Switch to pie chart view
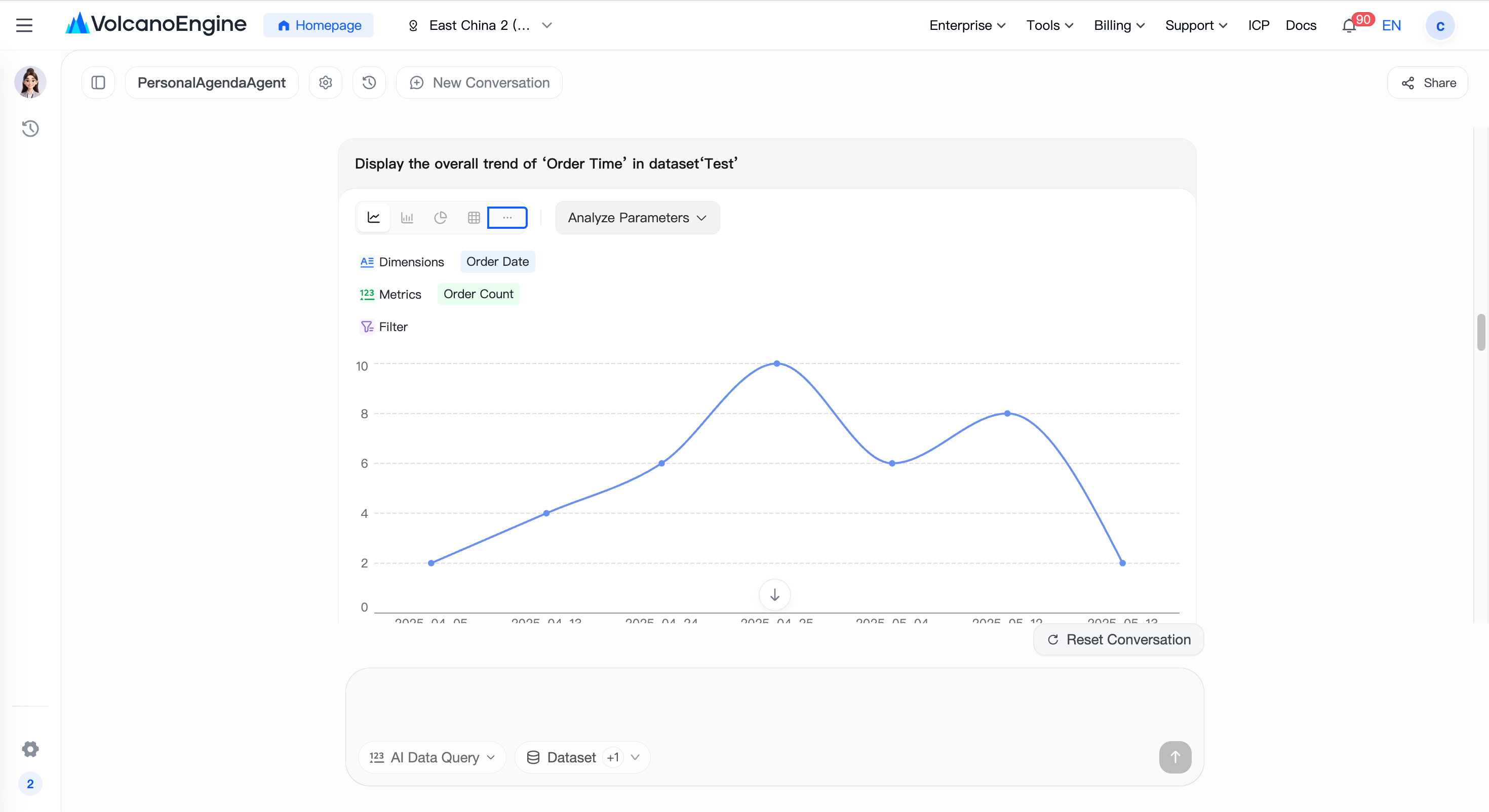Image resolution: width=1489 pixels, height=812 pixels. [x=441, y=218]
